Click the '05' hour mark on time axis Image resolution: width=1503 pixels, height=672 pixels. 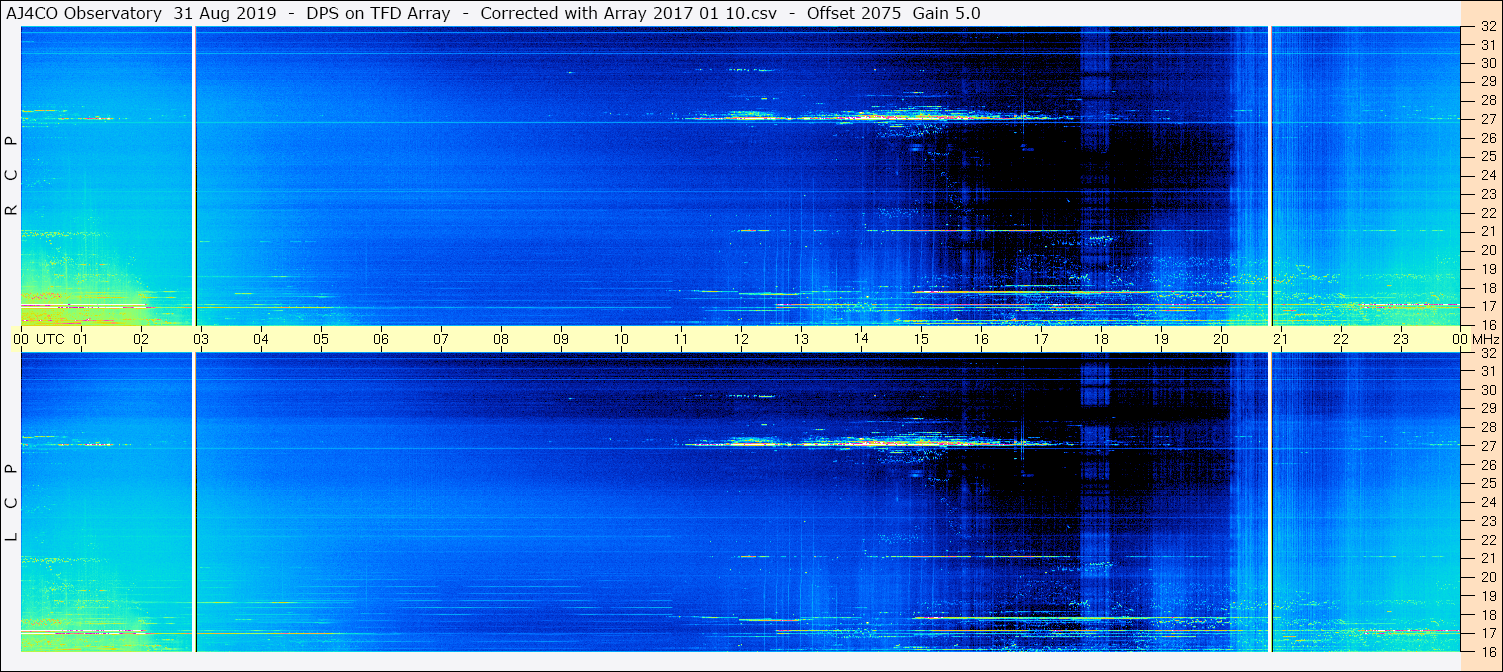(x=321, y=339)
